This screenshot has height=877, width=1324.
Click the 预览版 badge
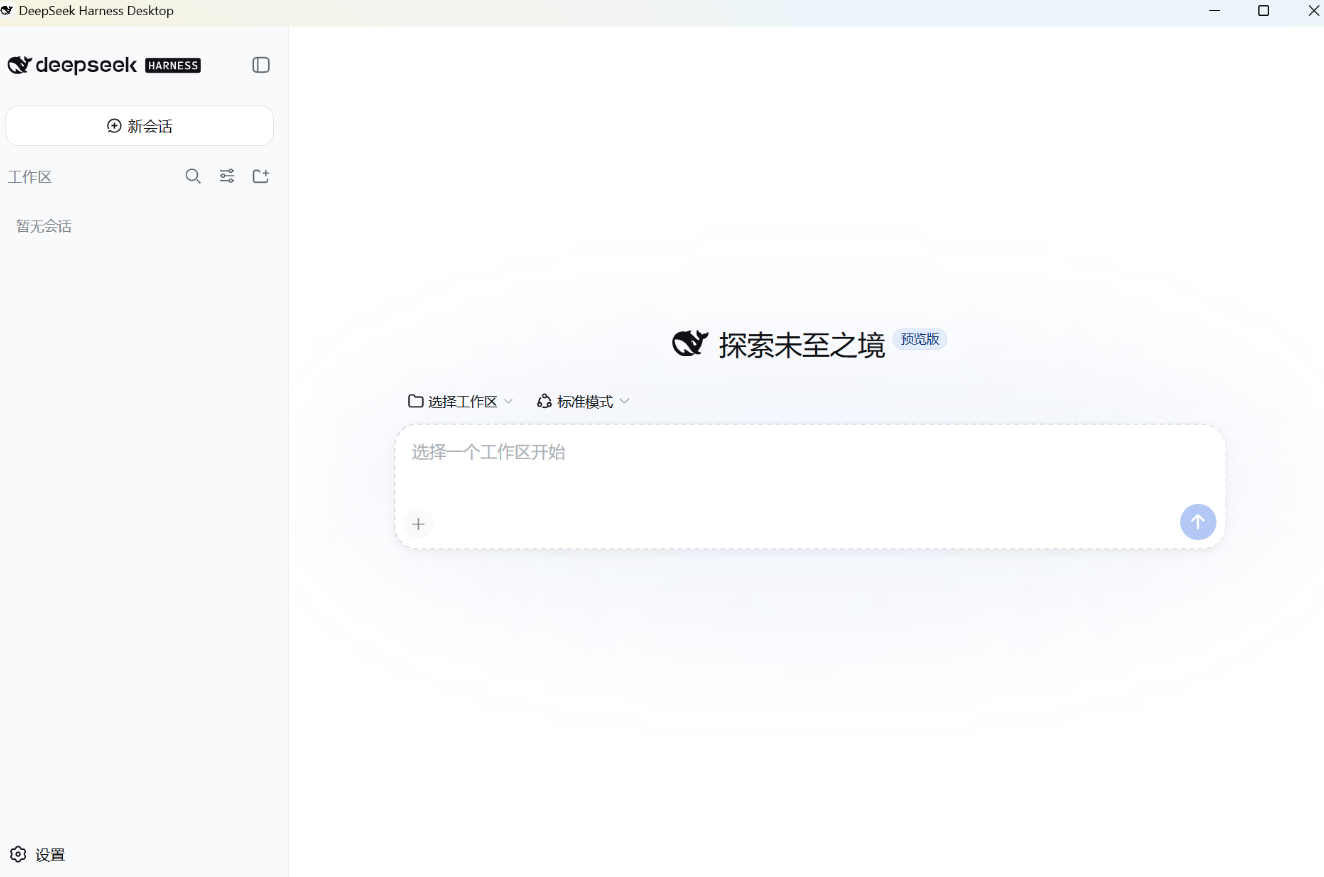[920, 339]
